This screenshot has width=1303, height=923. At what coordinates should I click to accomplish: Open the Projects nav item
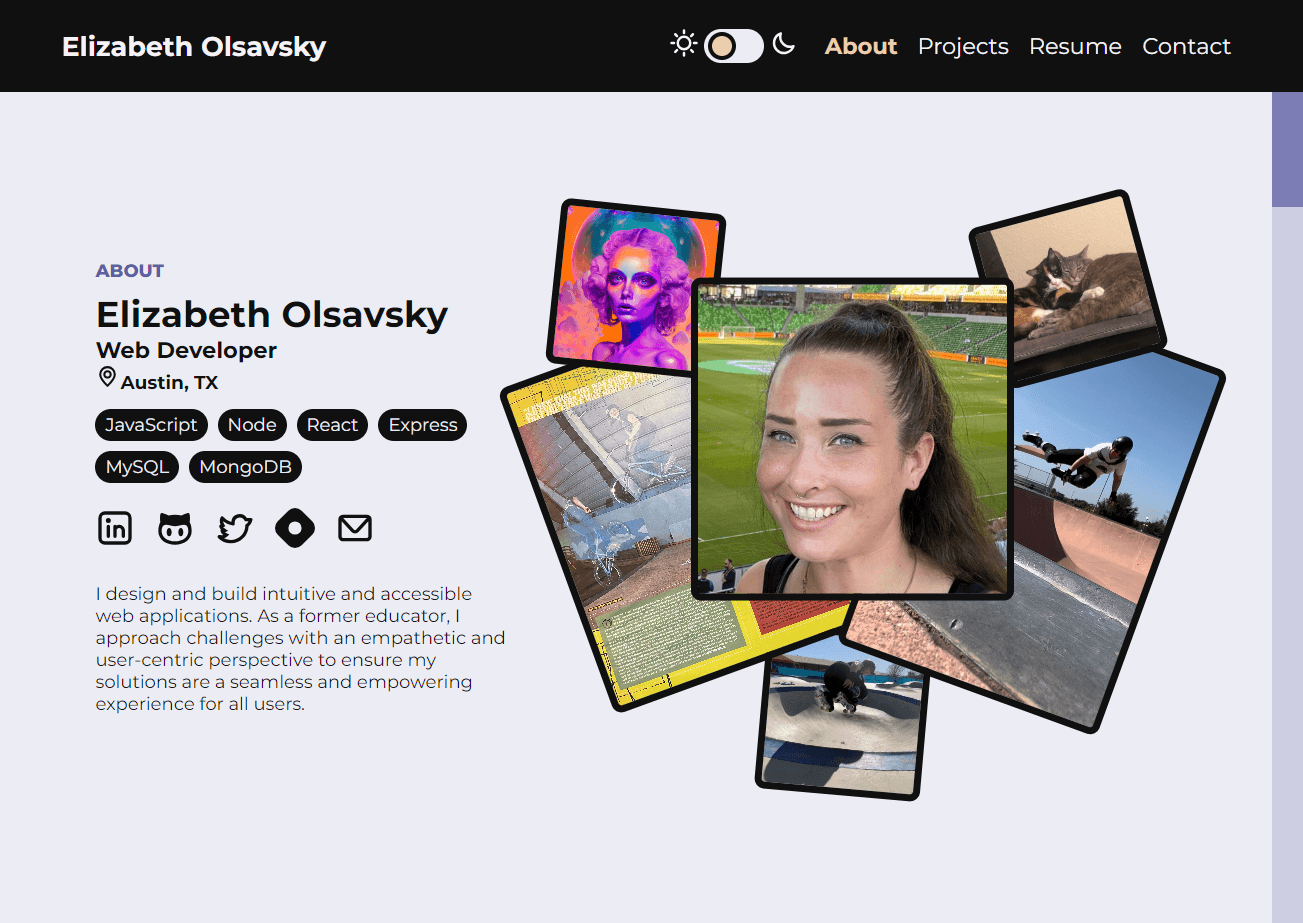[x=963, y=46]
